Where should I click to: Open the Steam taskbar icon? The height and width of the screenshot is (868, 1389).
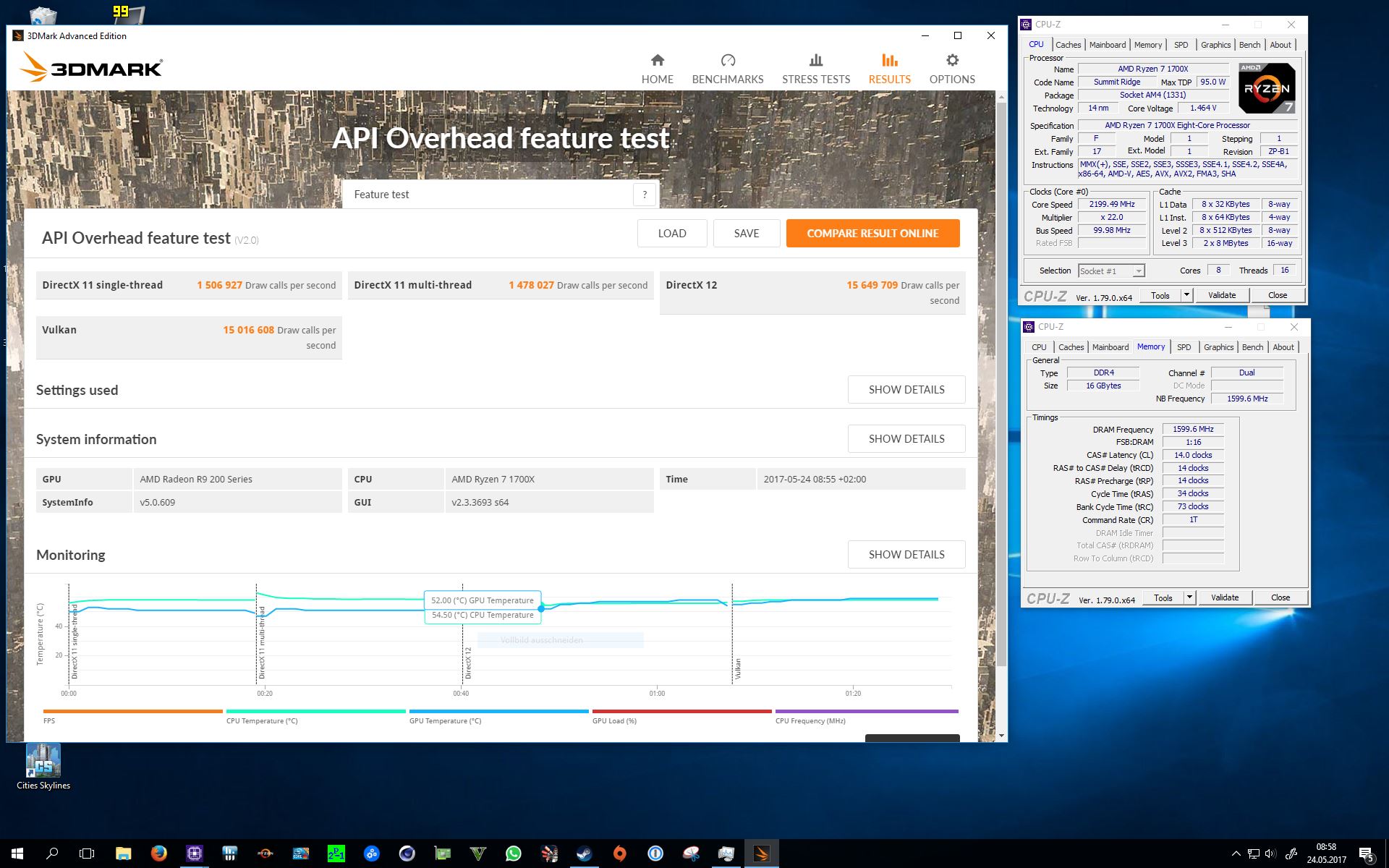pos(584,854)
